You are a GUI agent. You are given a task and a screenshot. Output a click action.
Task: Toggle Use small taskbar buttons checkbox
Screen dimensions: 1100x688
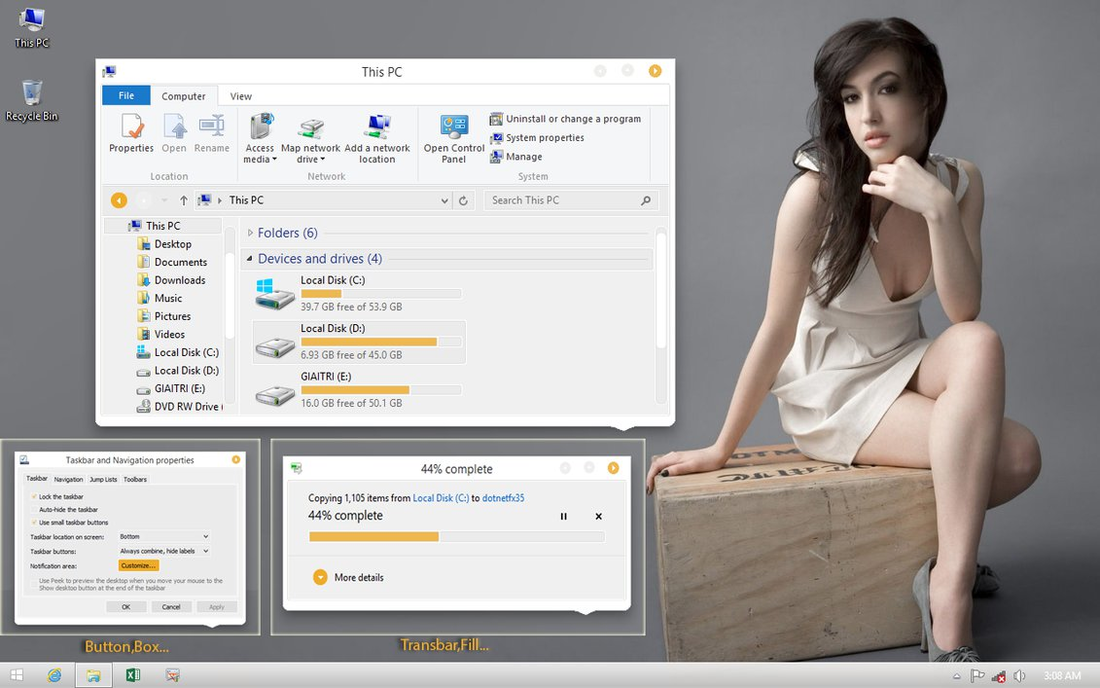(34, 522)
